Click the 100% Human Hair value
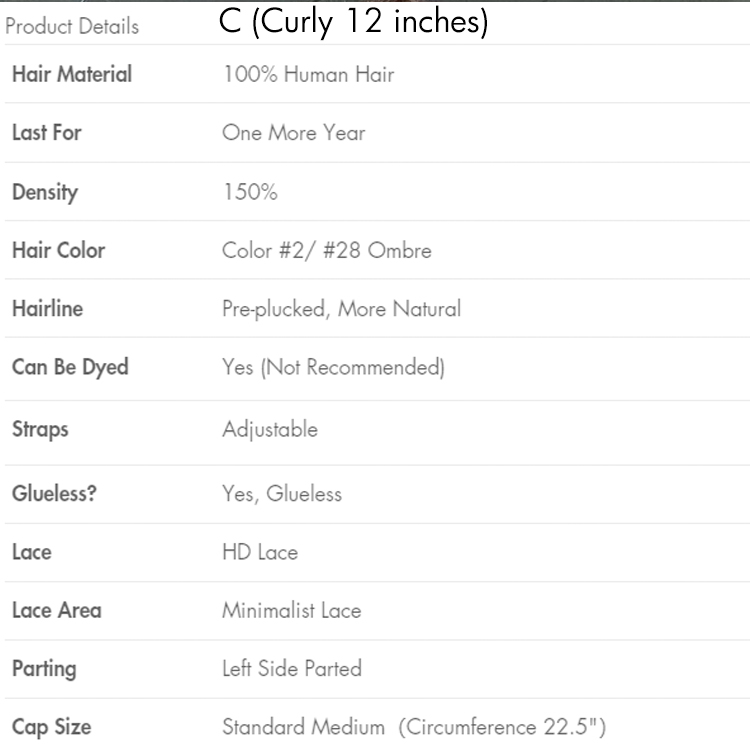This screenshot has height=750, width=750. click(308, 74)
